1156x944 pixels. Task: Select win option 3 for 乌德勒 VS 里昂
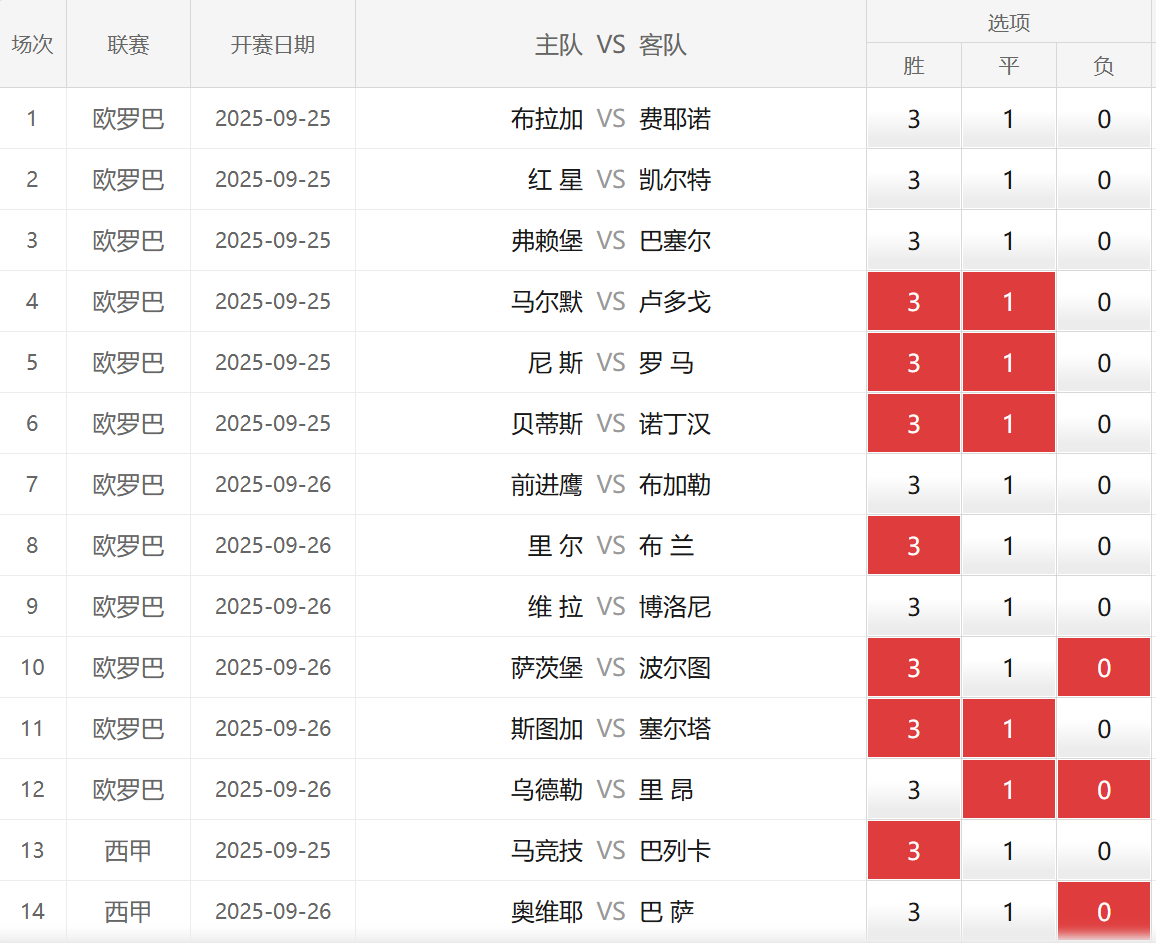pyautogui.click(x=913, y=790)
